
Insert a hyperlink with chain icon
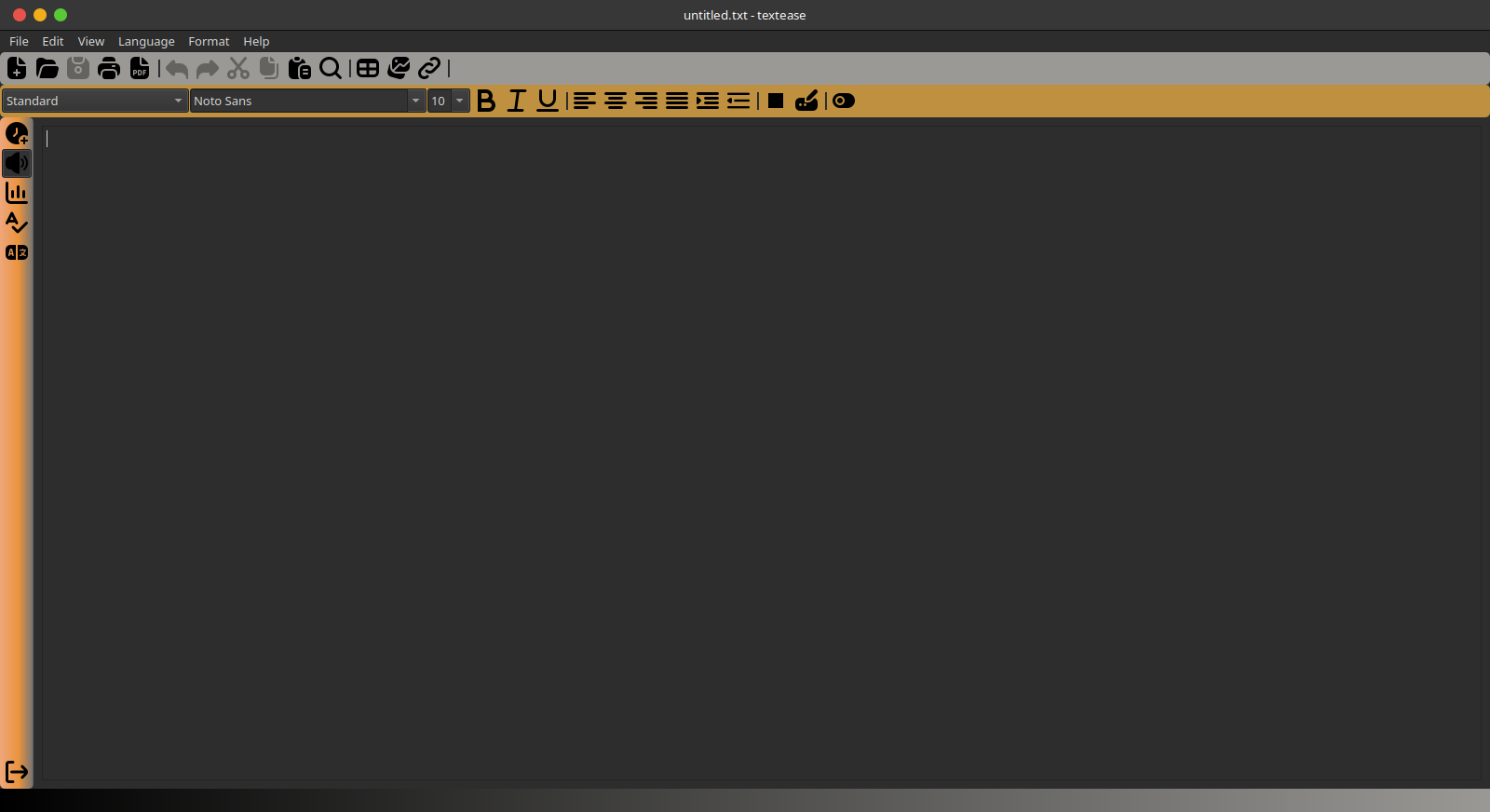(429, 68)
